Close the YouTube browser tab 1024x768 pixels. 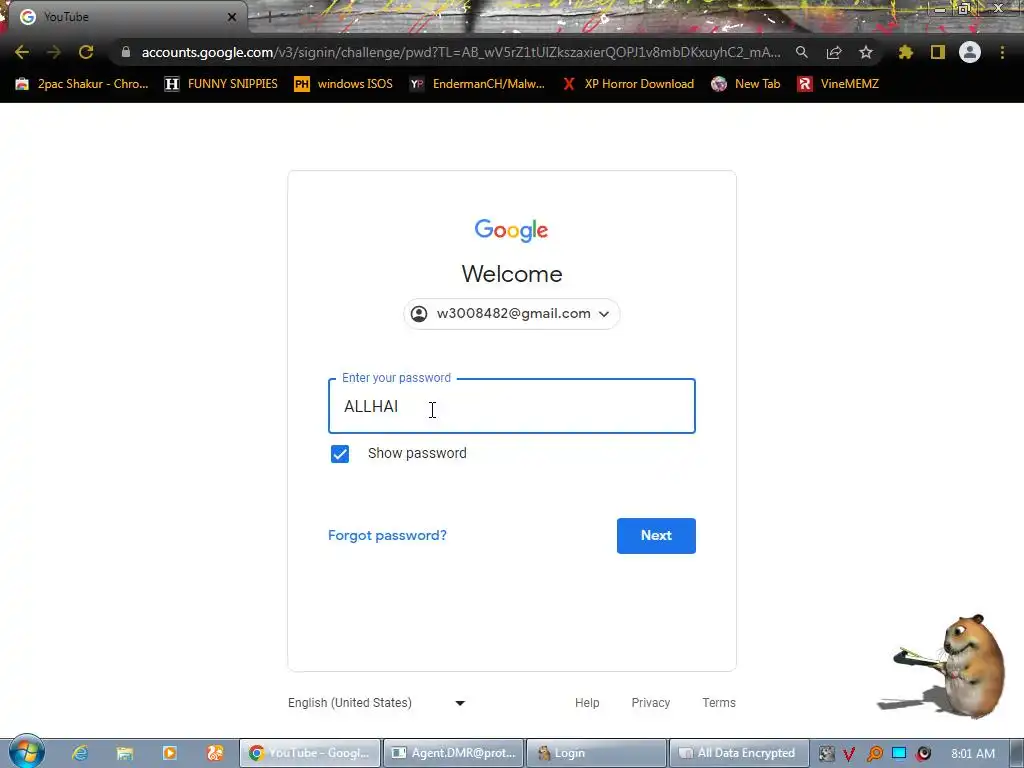click(232, 17)
